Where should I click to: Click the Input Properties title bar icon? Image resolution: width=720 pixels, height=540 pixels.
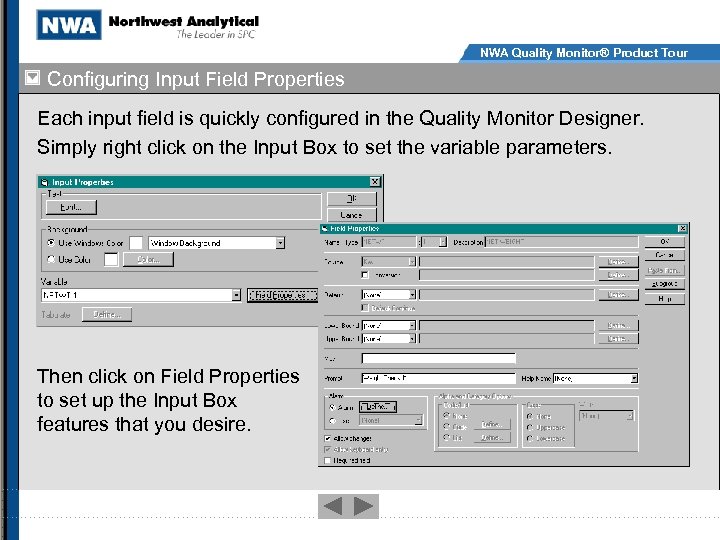pyautogui.click(x=45, y=182)
